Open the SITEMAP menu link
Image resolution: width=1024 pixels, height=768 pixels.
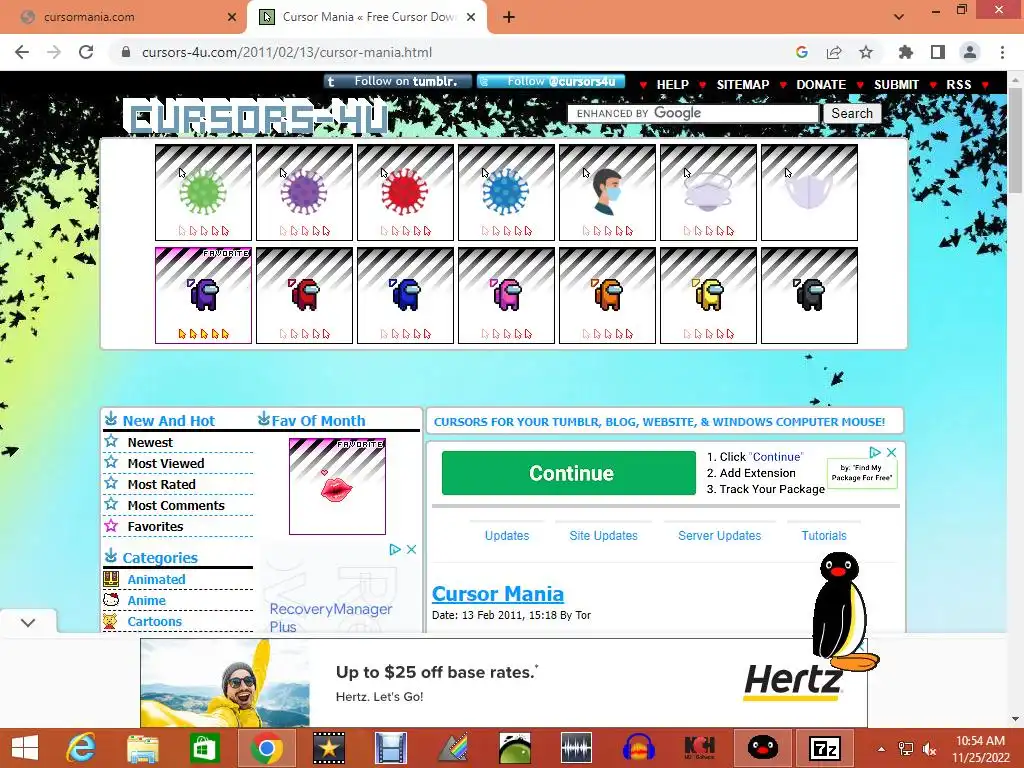pos(743,85)
